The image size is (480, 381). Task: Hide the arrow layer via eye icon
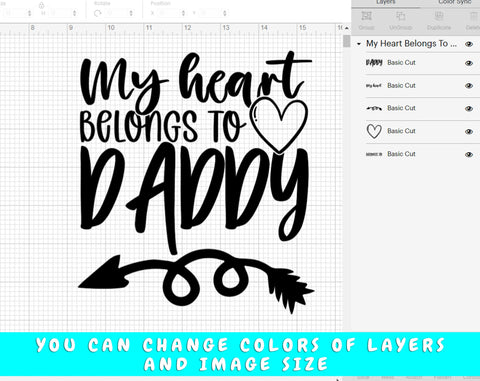pyautogui.click(x=469, y=109)
